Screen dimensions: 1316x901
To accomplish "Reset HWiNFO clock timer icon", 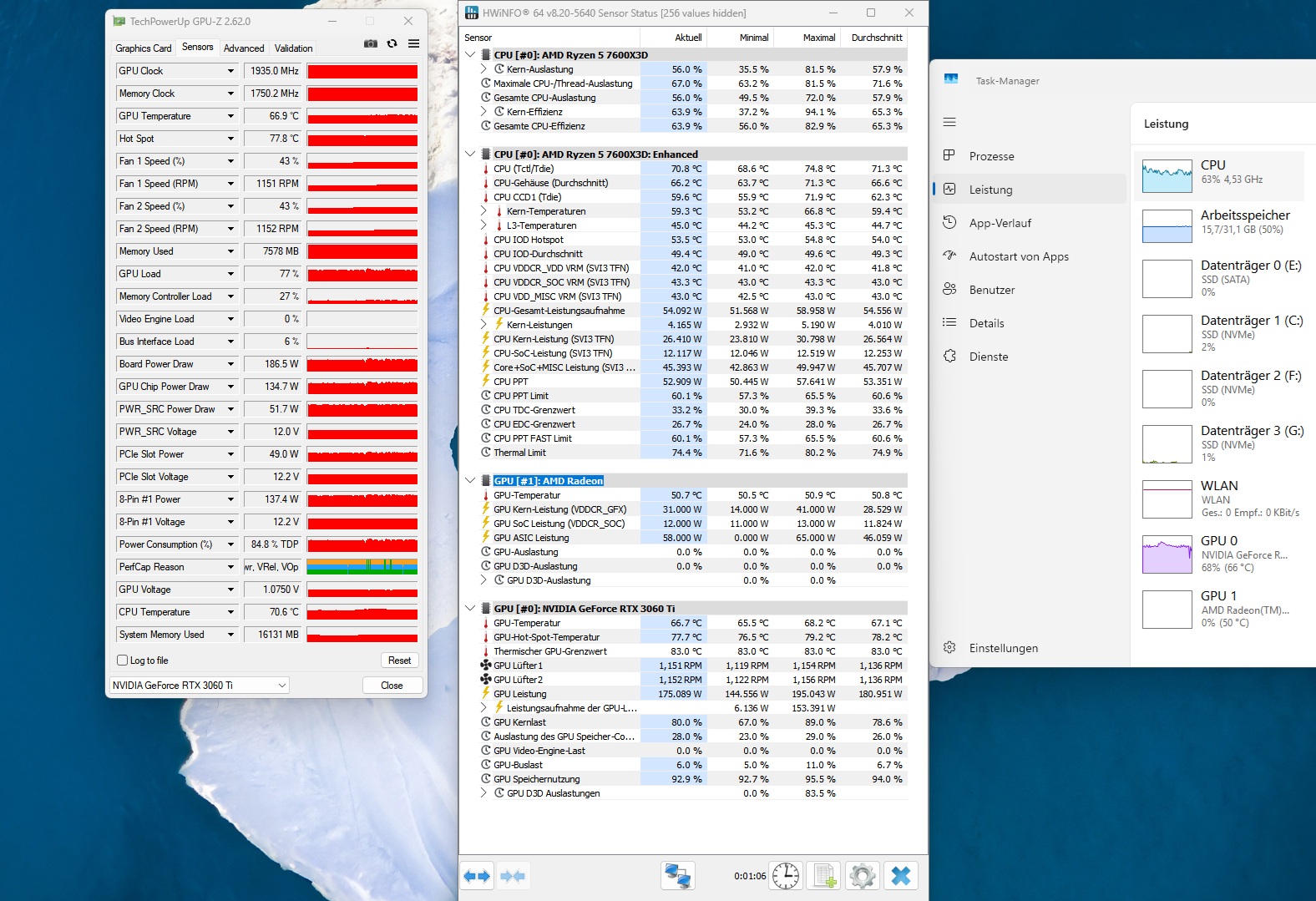I will (x=786, y=876).
